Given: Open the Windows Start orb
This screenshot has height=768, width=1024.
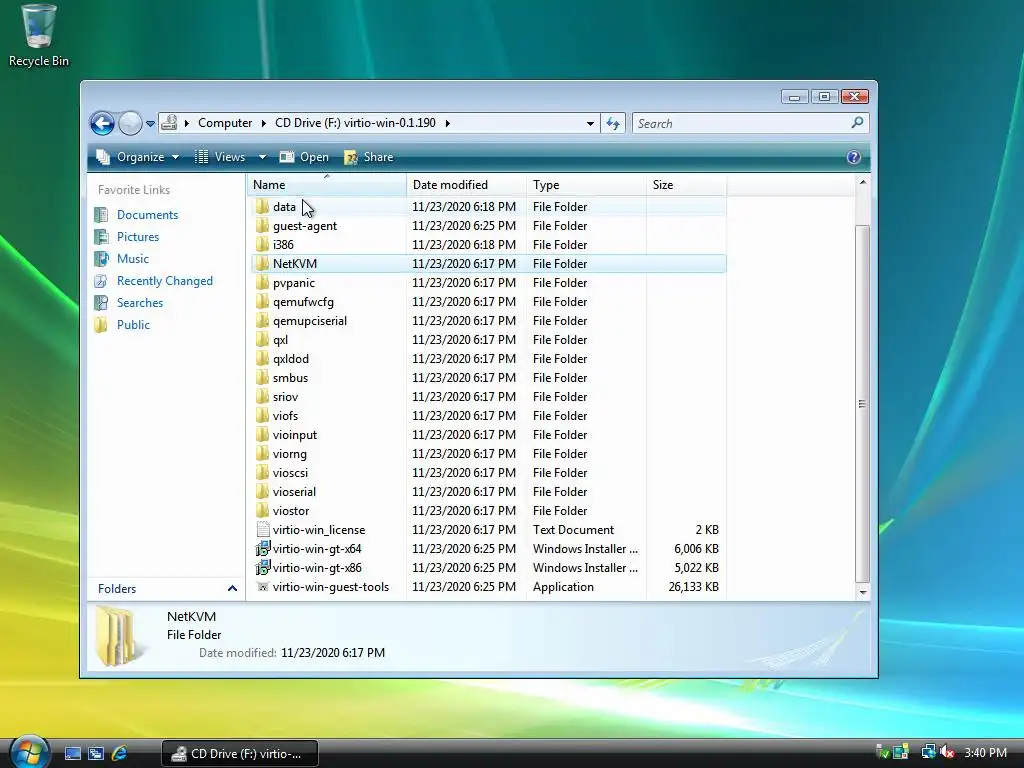Looking at the screenshot, I should coord(29,752).
